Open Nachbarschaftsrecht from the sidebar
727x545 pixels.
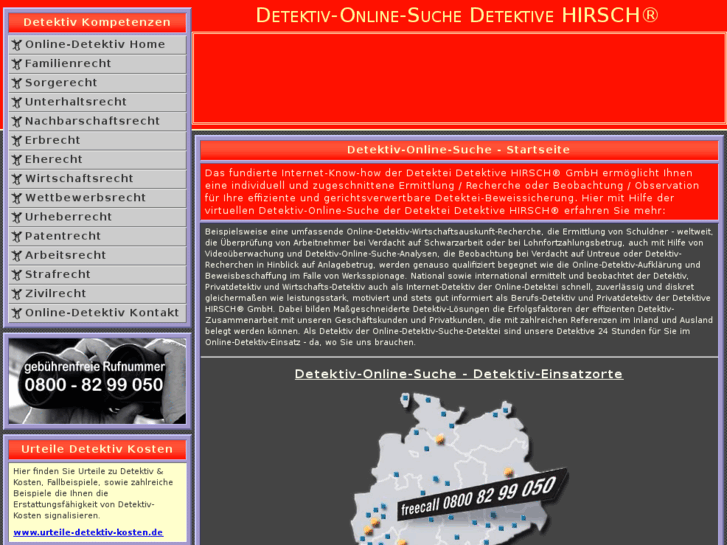(x=97, y=121)
